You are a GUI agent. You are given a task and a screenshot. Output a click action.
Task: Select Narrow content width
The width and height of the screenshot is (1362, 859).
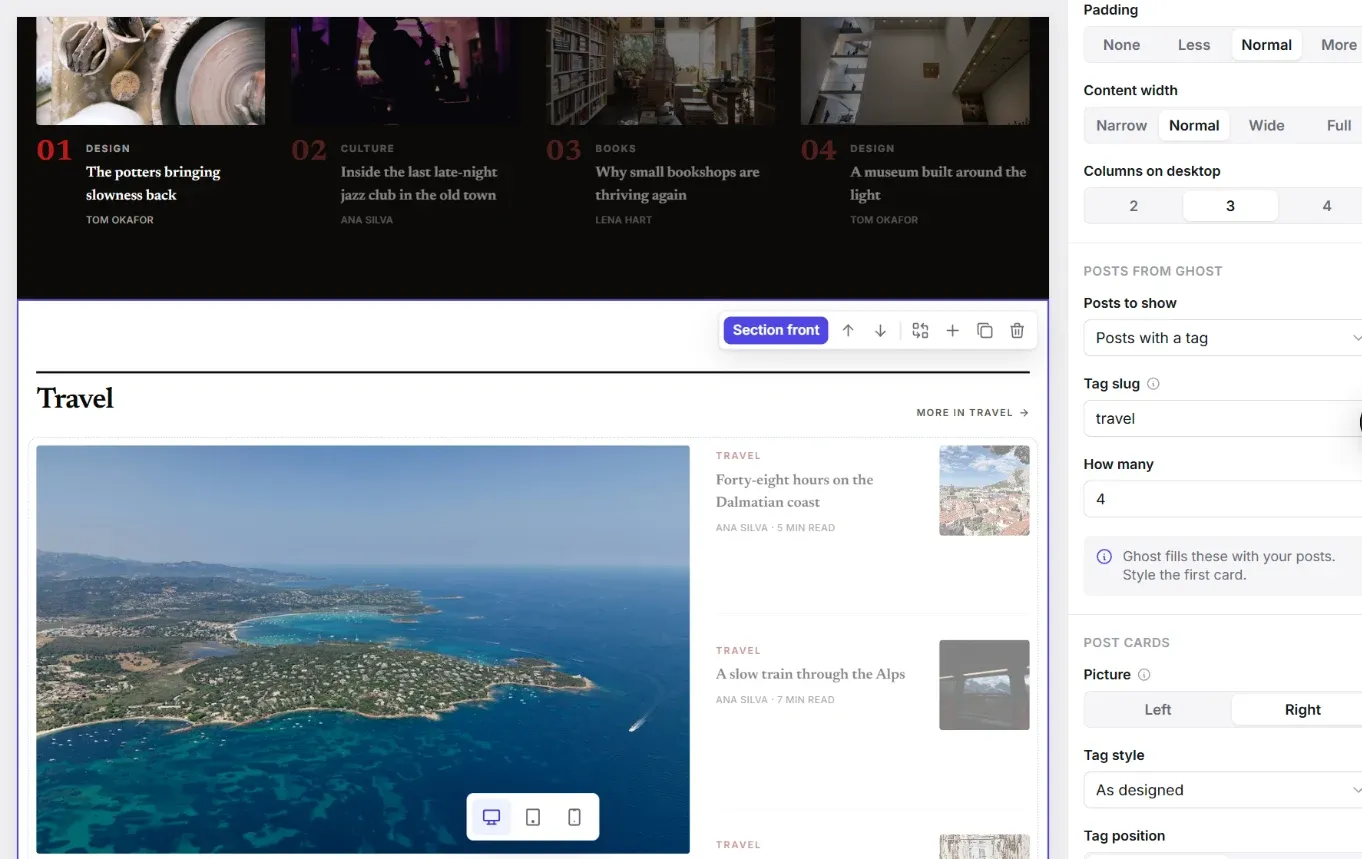pyautogui.click(x=1121, y=126)
